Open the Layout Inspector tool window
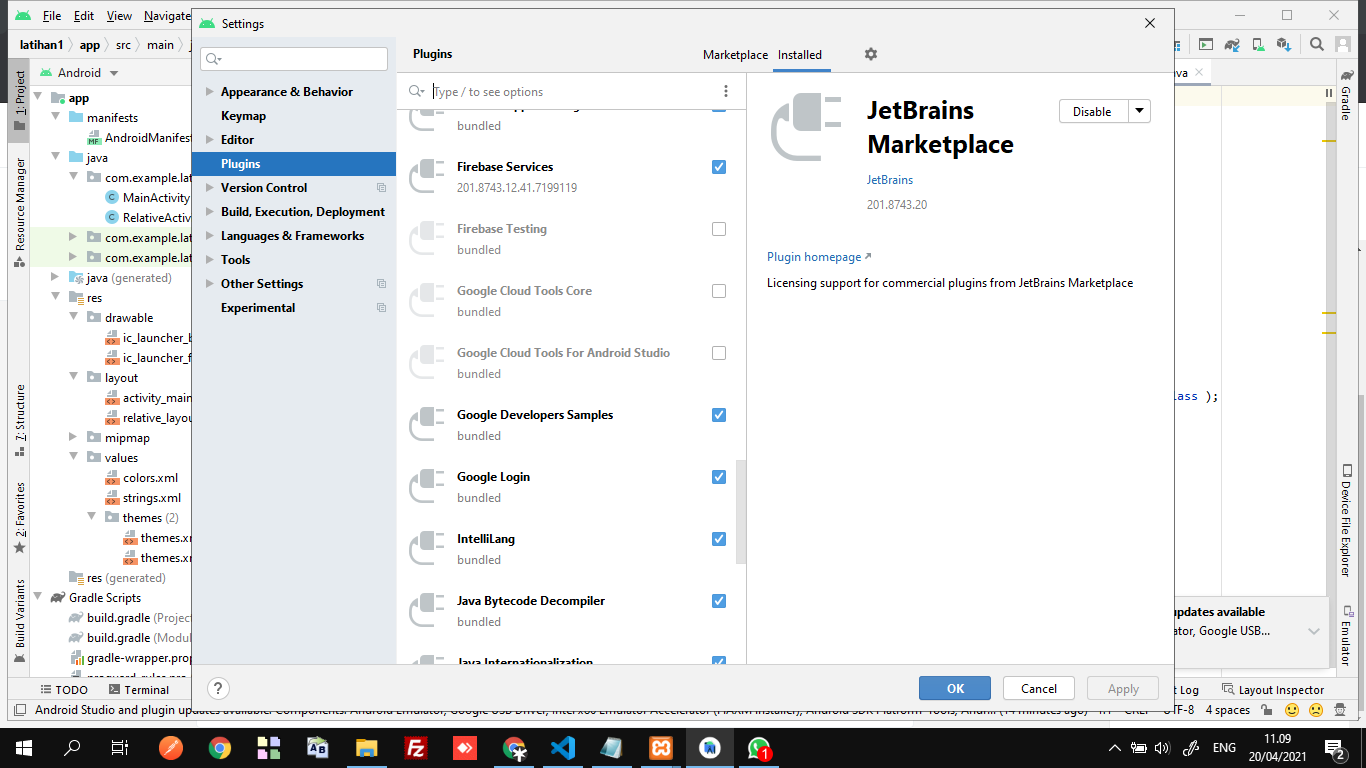Screen dimensions: 1366x768 point(1273,689)
